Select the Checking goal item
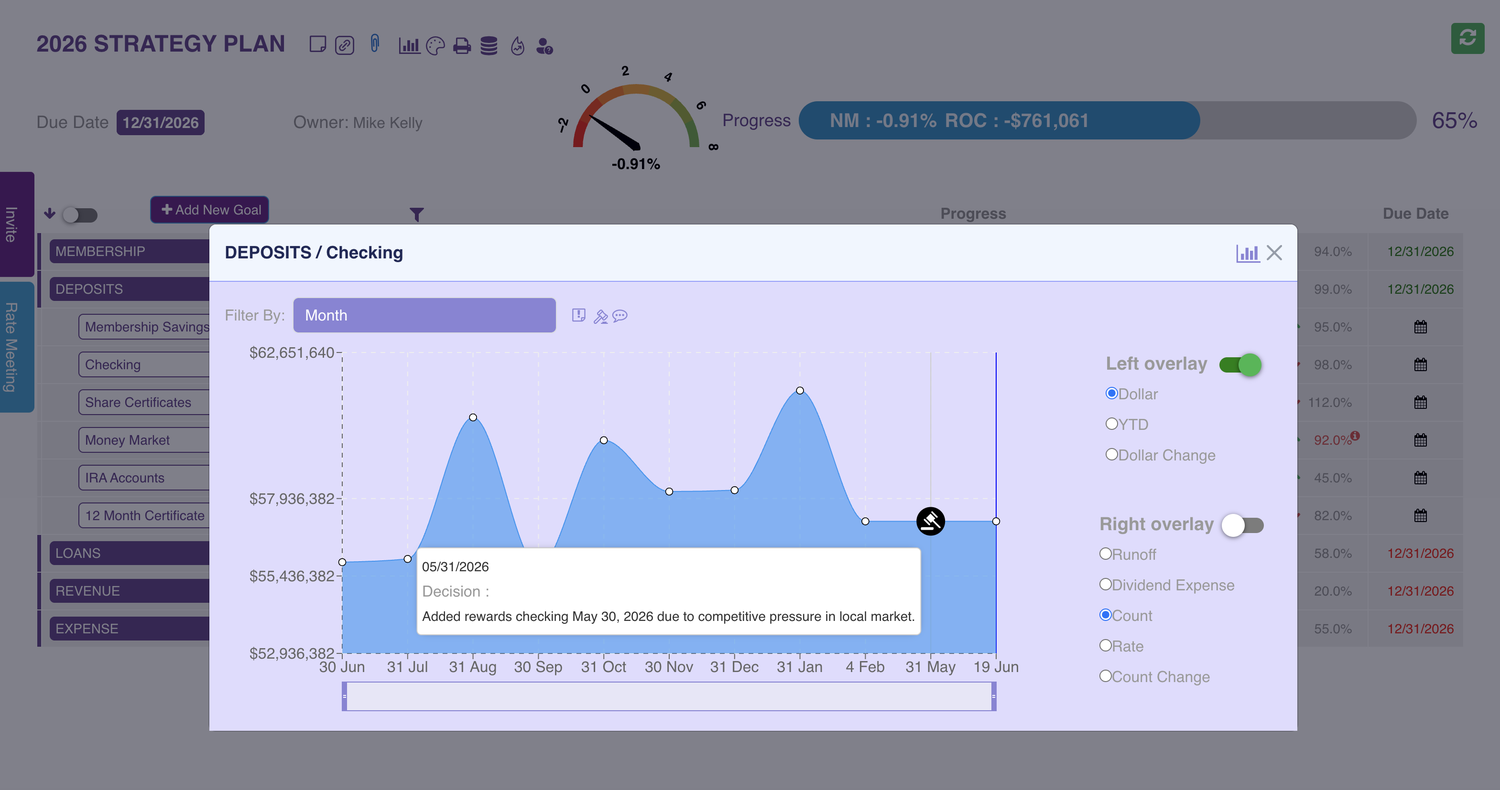The width and height of the screenshot is (1500, 790). click(144, 365)
